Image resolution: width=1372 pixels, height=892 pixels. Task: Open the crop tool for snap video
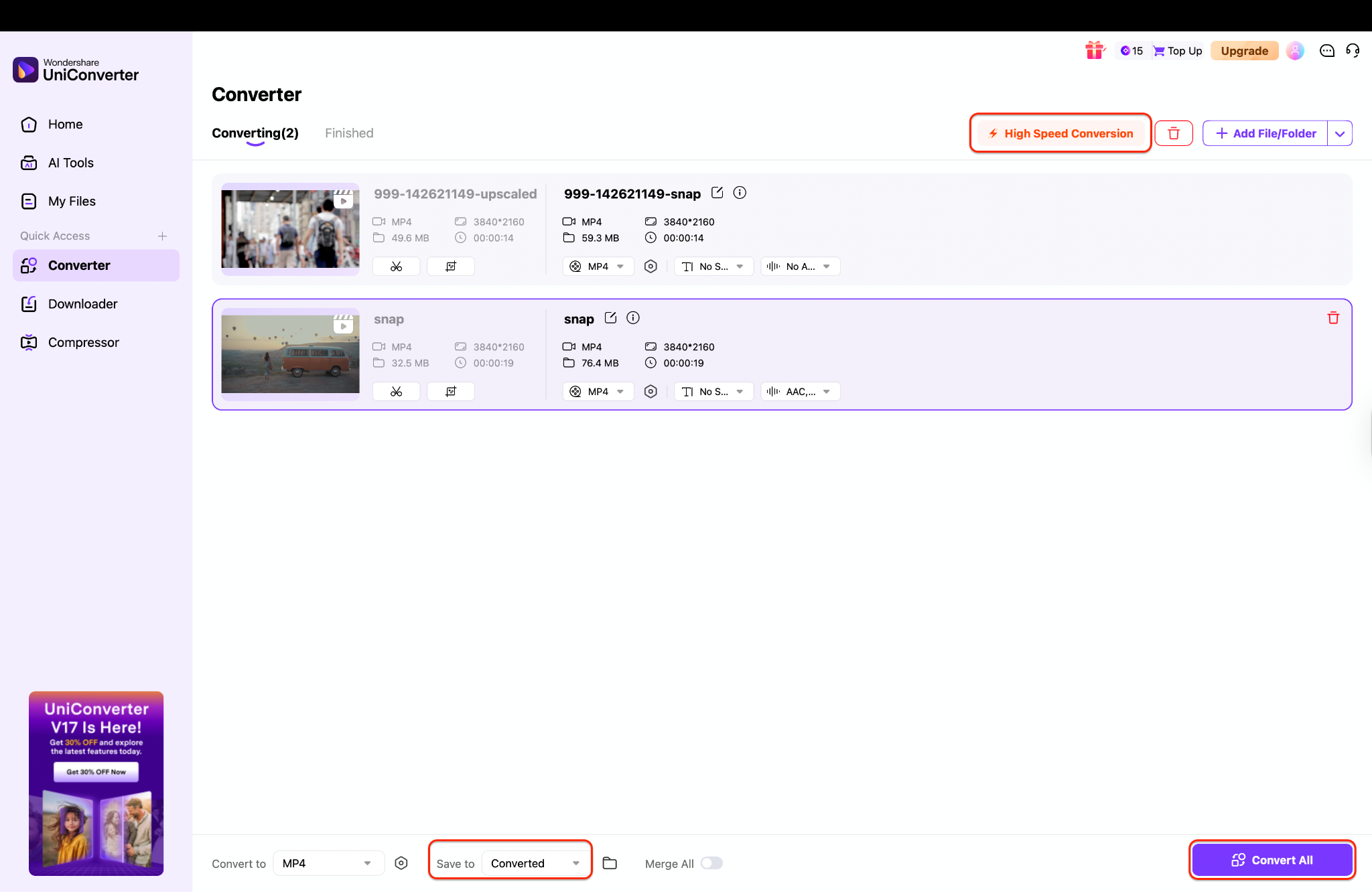451,391
